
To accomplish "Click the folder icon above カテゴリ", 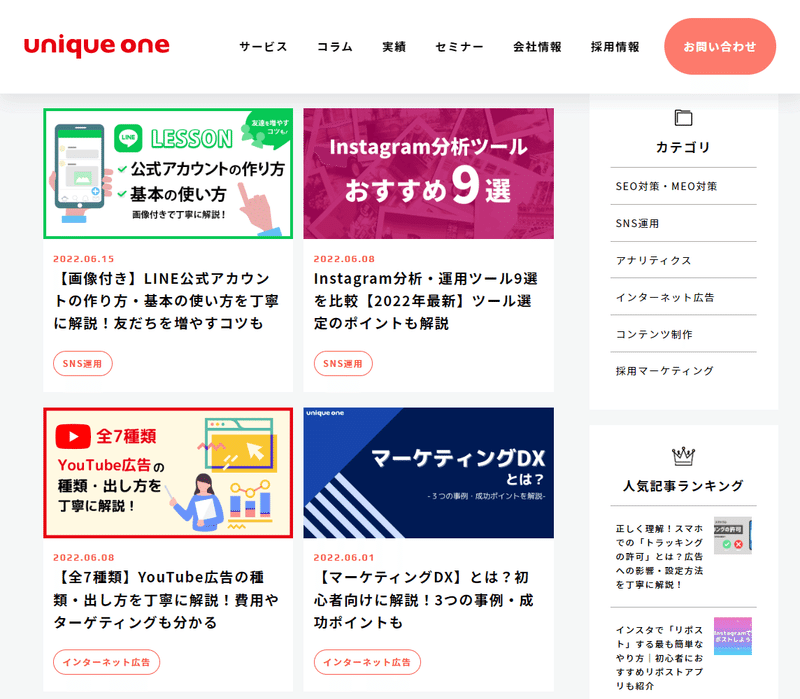I will 683,118.
